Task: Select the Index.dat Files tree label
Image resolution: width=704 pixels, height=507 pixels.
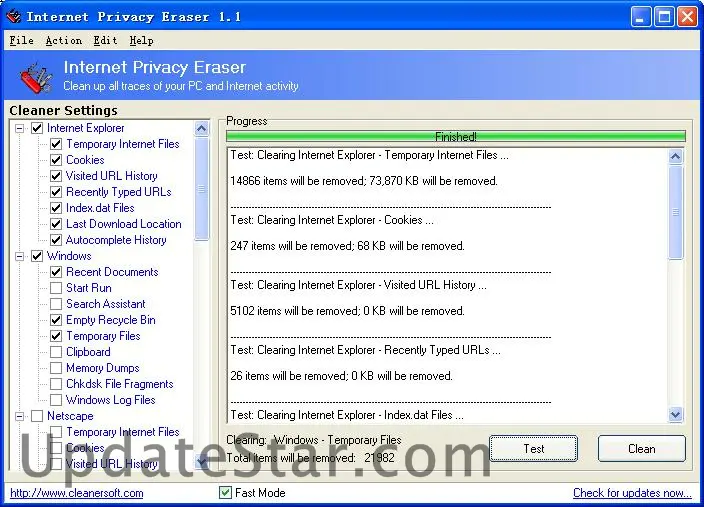Action: tap(100, 208)
